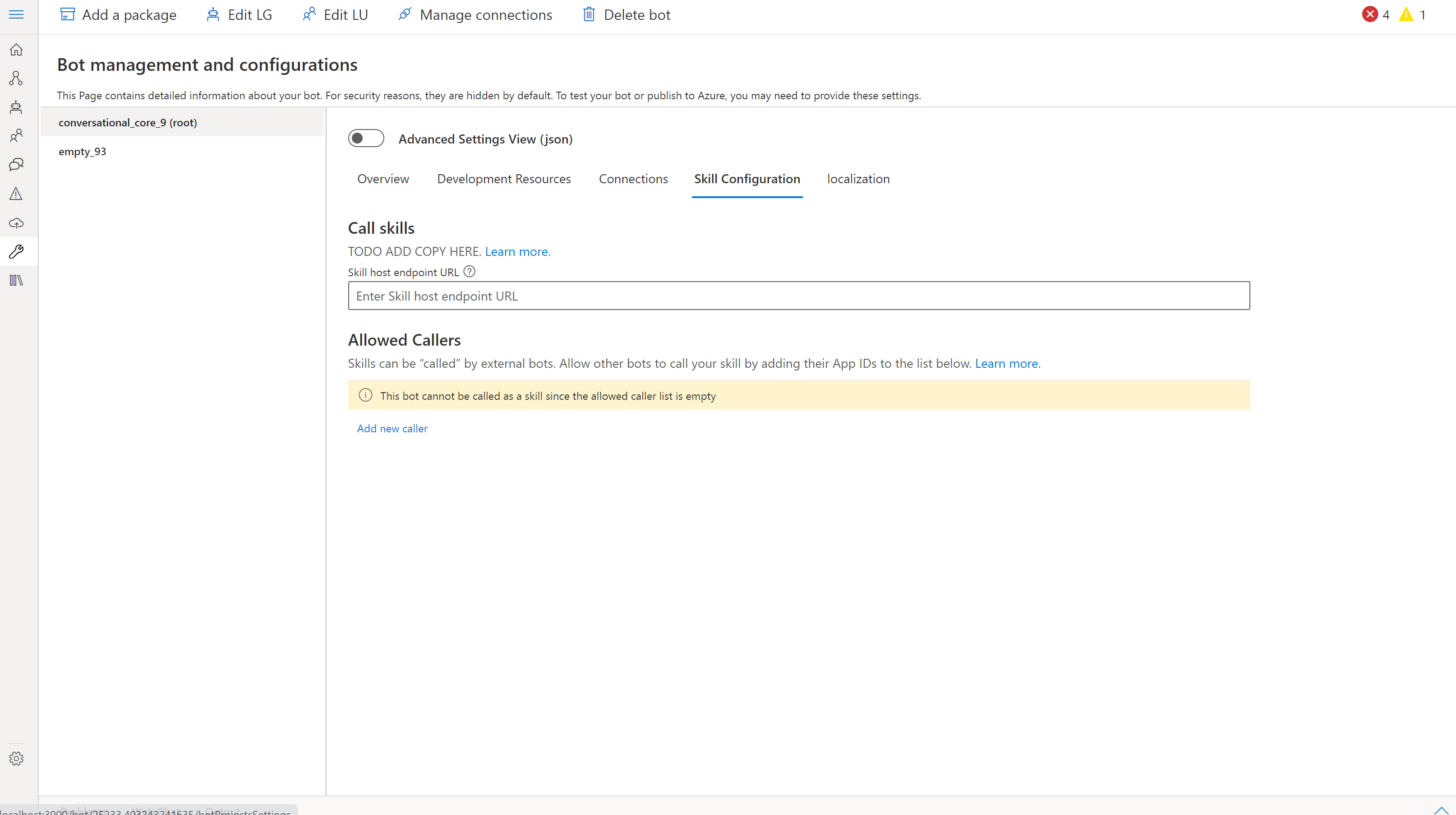Open user input LU sidebar icon
The width and height of the screenshot is (1456, 815).
pos(16,136)
